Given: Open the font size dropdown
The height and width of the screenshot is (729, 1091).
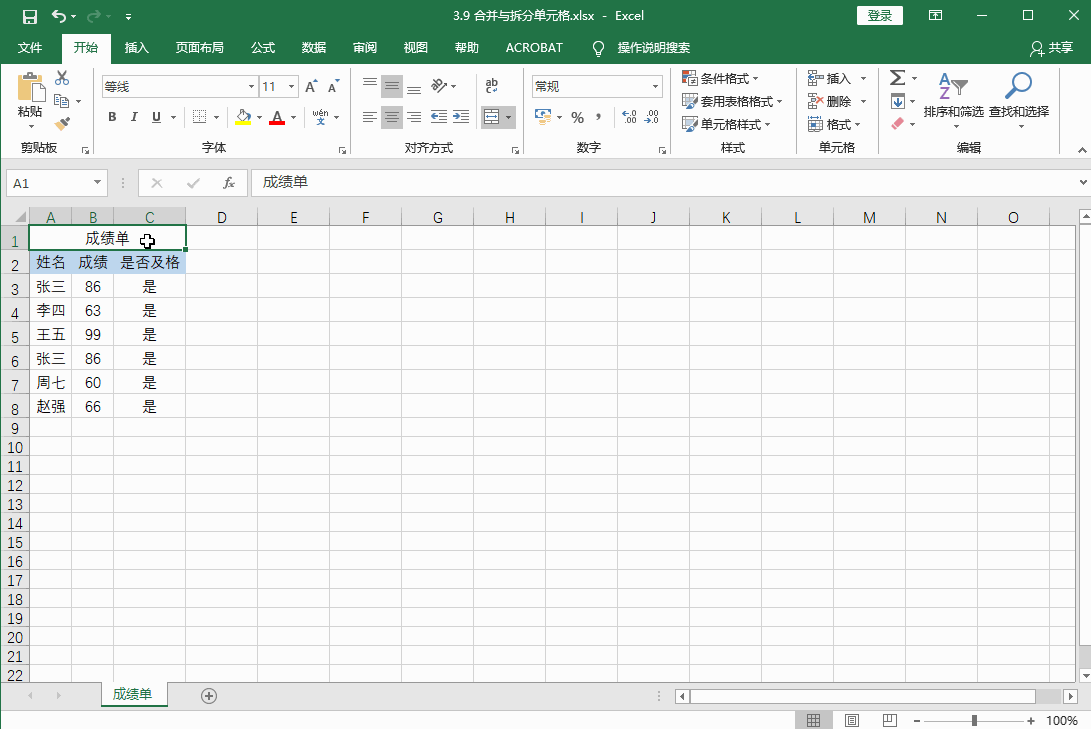Looking at the screenshot, I should (291, 86).
